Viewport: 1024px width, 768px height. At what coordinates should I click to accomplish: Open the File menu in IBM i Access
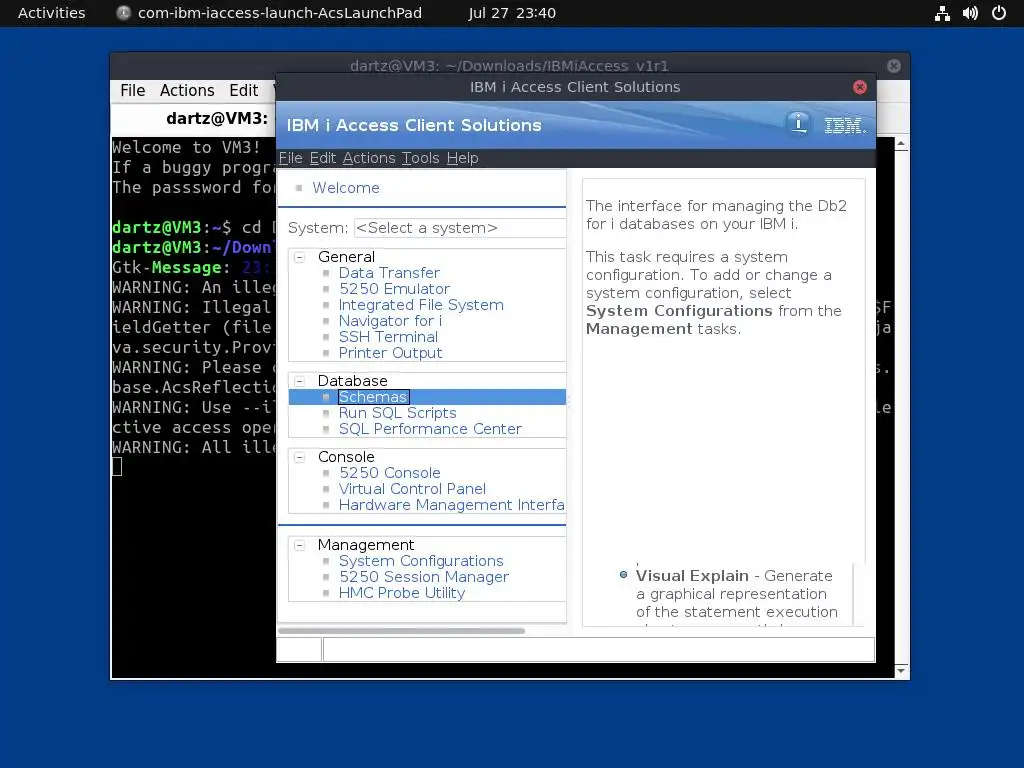click(x=291, y=158)
